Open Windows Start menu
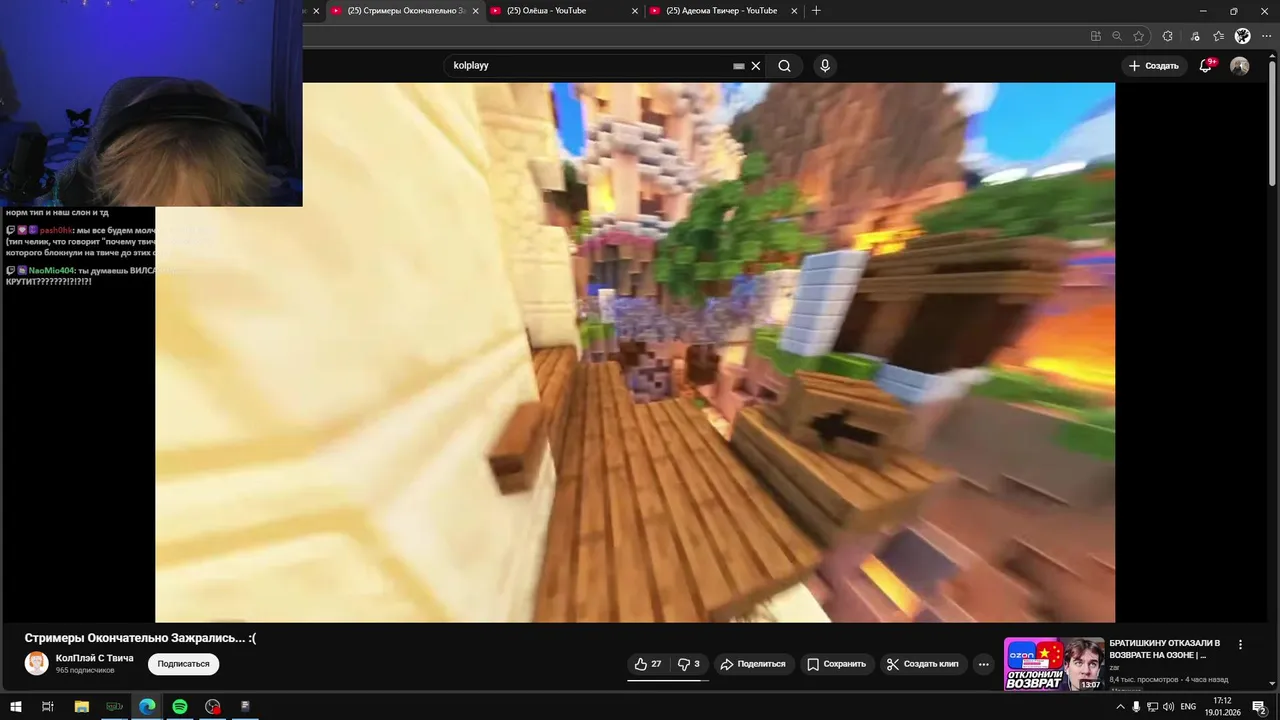The height and width of the screenshot is (720, 1280). coord(15,706)
